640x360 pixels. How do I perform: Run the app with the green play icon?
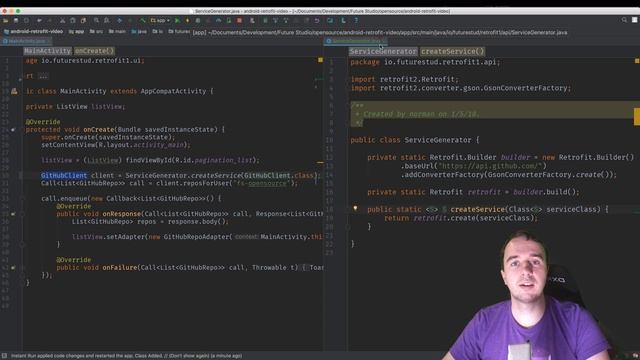[177, 20]
